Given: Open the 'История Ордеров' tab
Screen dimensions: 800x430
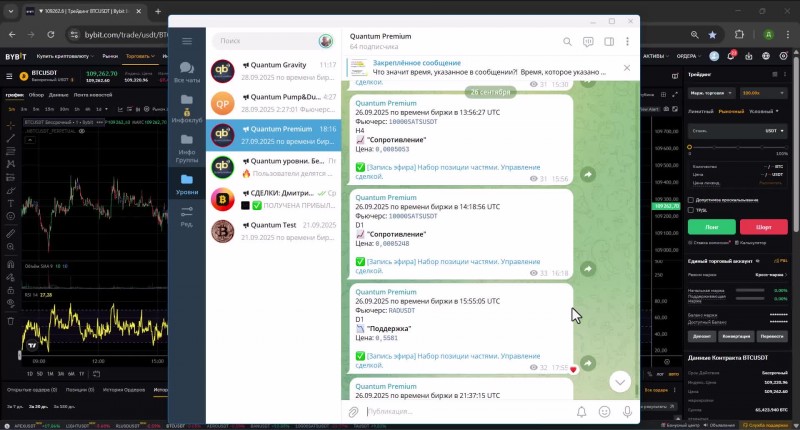Looking at the screenshot, I should coord(124,390).
